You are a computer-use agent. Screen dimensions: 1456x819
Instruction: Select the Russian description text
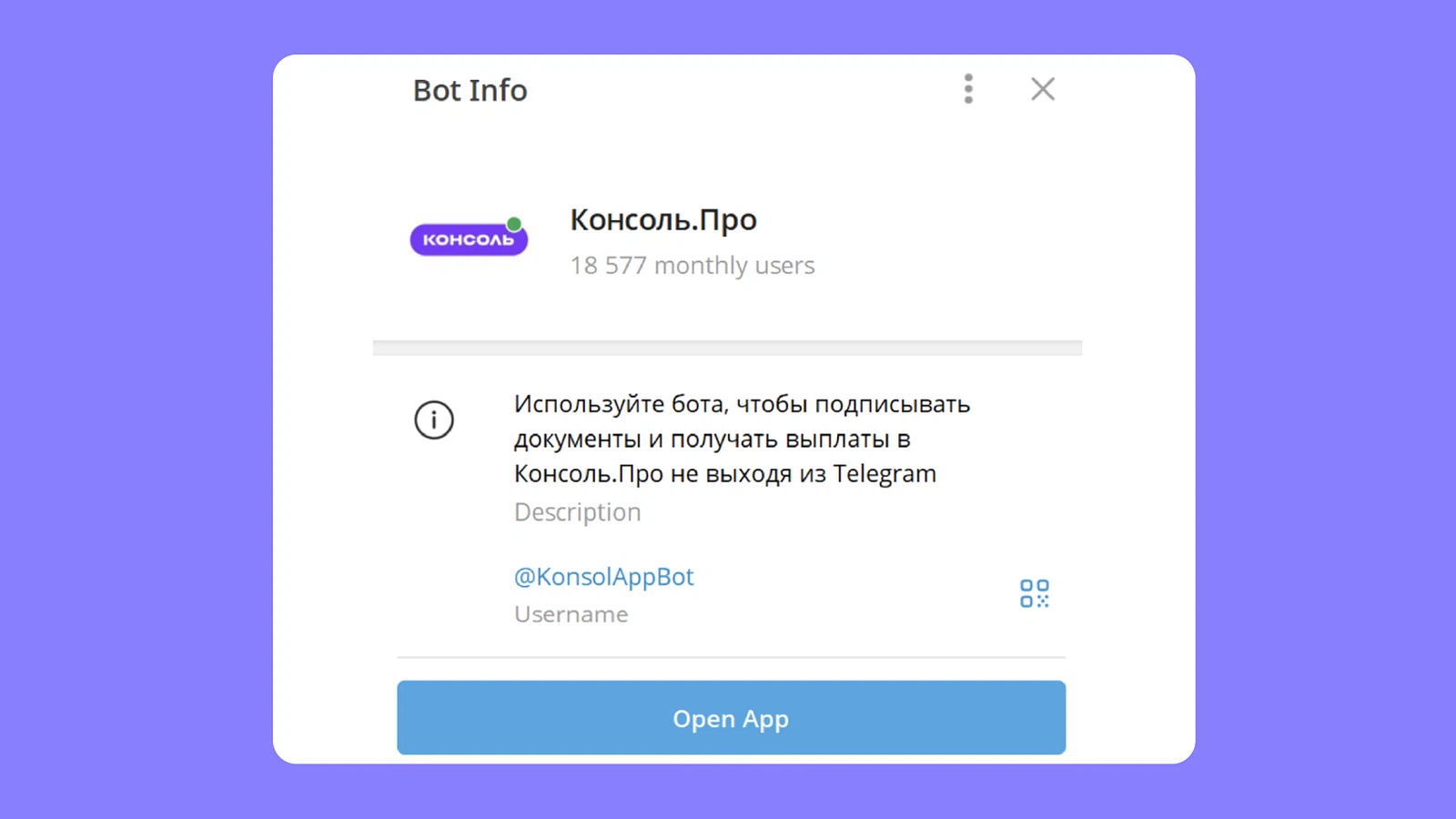coord(742,439)
